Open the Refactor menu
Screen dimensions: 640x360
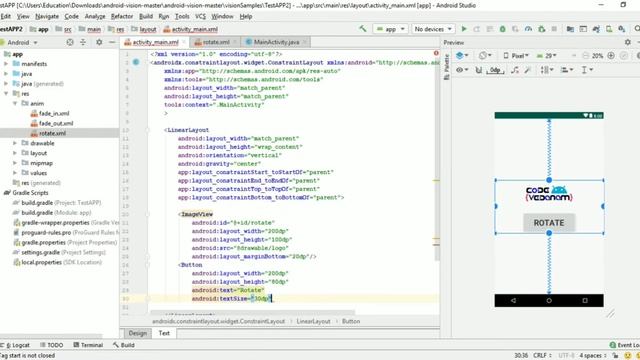point(122,16)
